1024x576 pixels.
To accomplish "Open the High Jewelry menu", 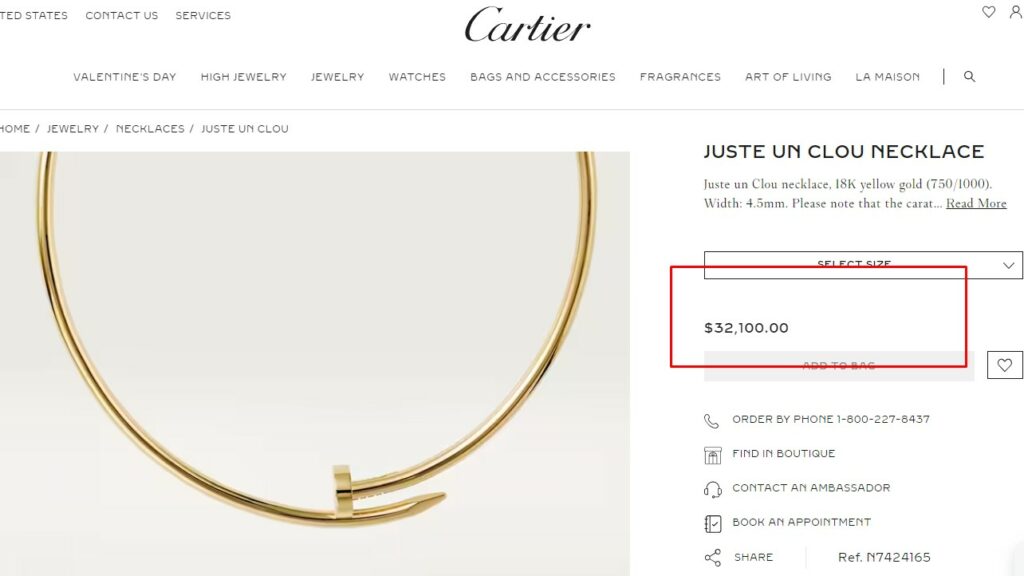I will (x=244, y=77).
